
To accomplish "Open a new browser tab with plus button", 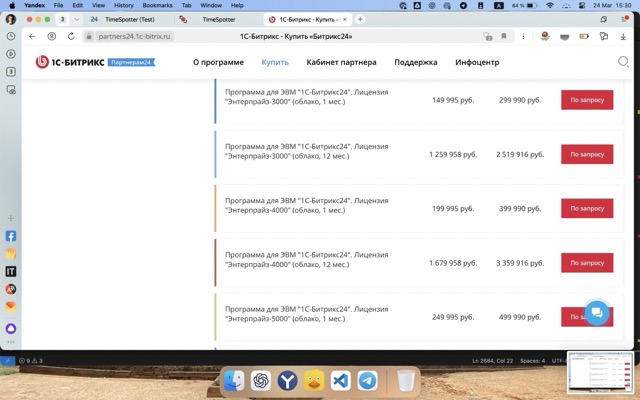I will click(360, 19).
